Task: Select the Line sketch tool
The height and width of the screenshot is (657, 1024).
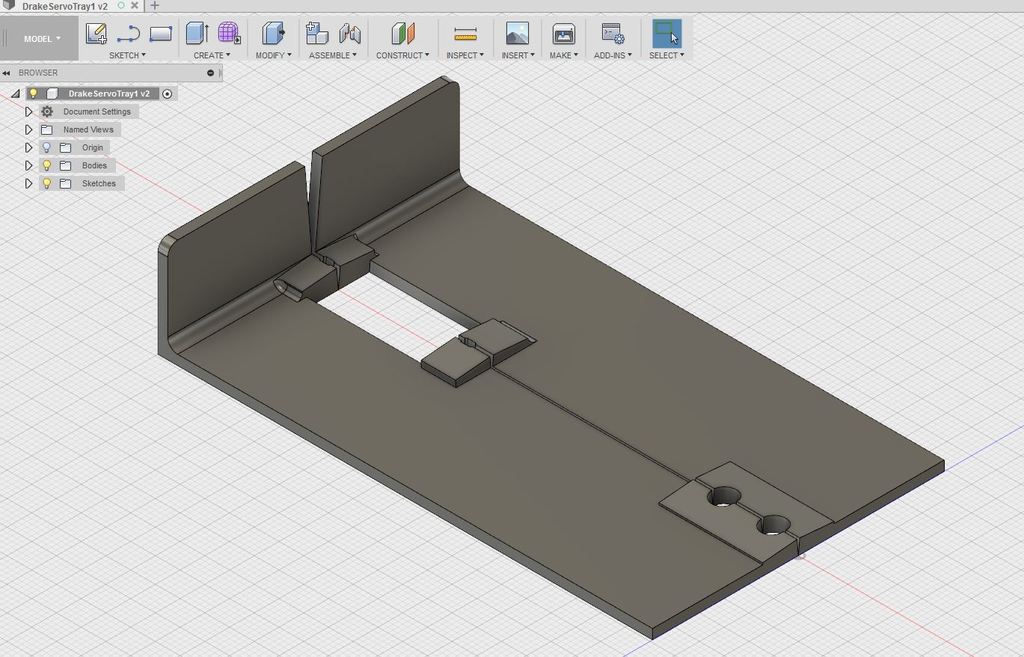Action: 128,34
